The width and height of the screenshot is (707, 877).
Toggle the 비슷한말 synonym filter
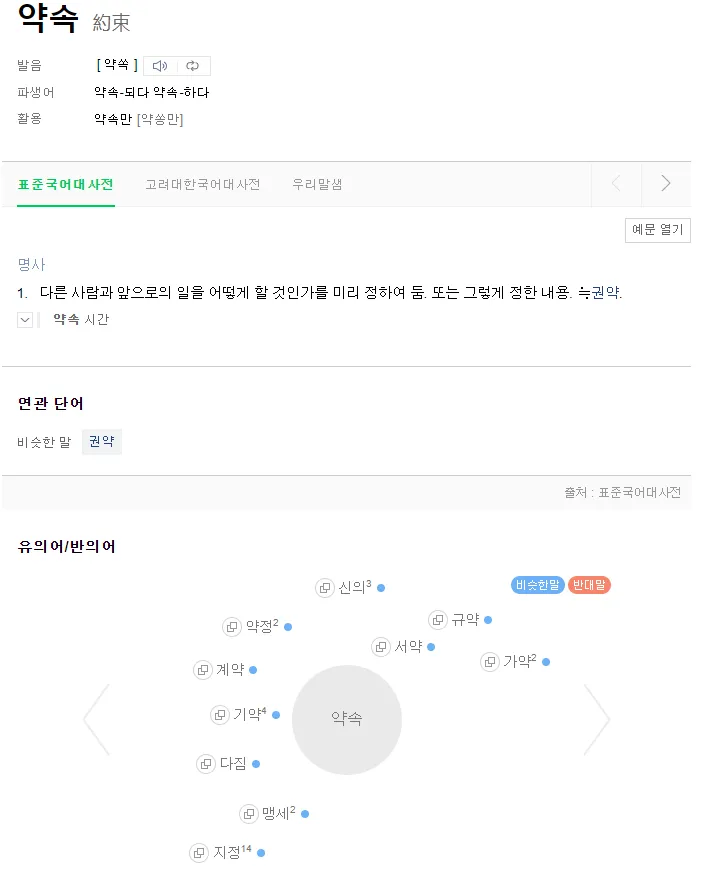[537, 585]
